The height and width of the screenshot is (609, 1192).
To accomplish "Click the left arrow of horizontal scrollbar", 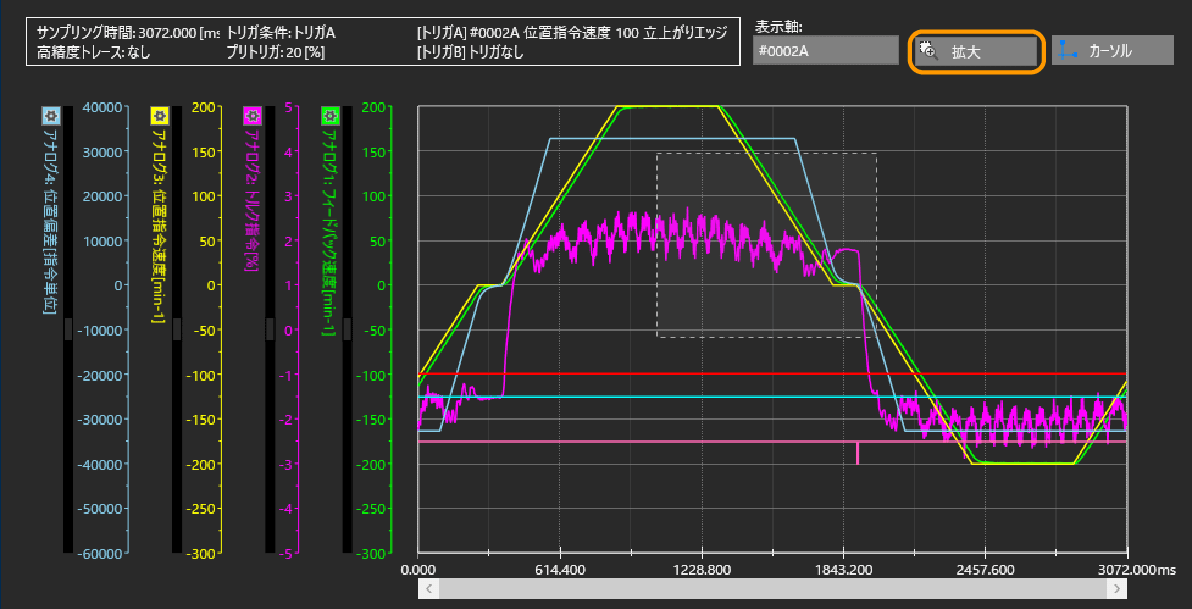I will click(428, 589).
